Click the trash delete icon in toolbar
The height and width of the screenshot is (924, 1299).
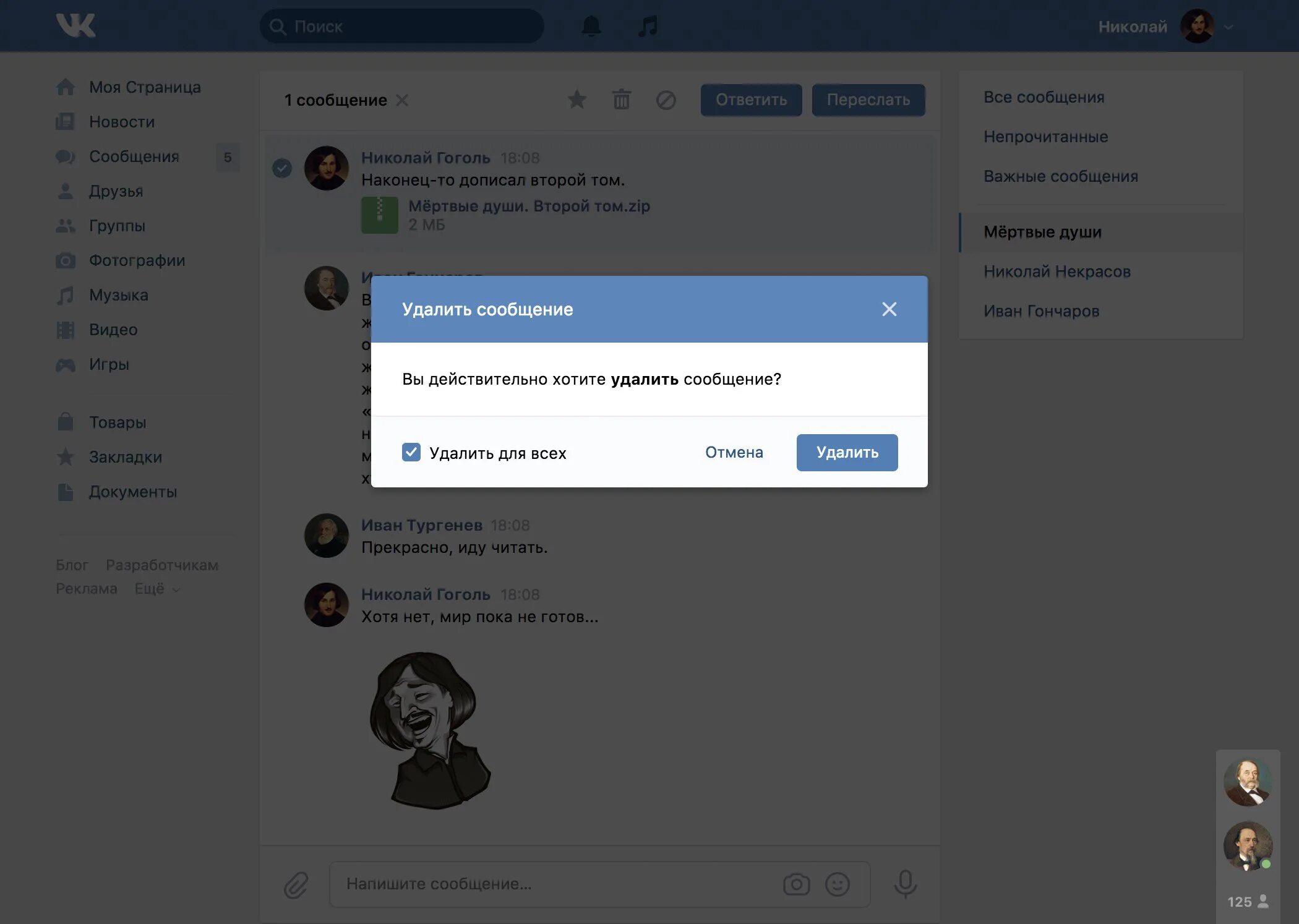pyautogui.click(x=621, y=100)
